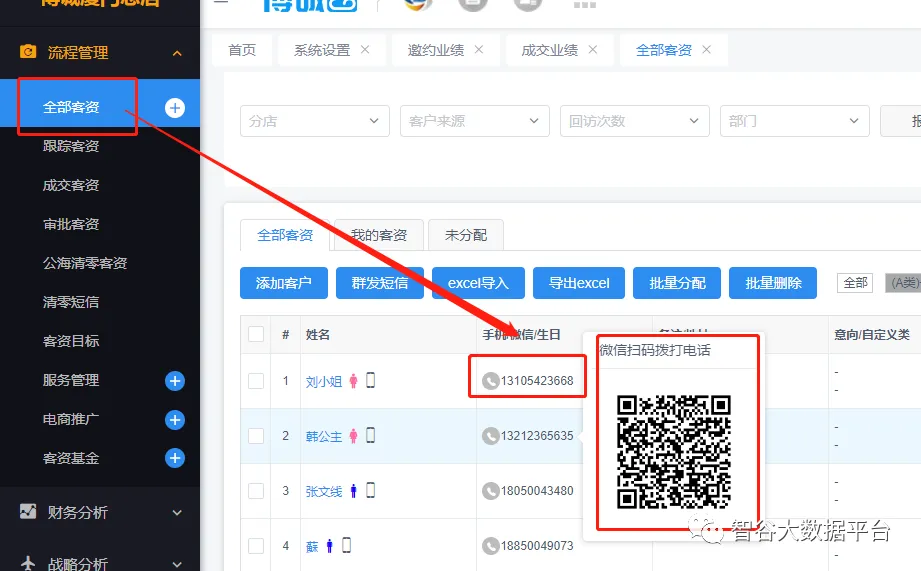The width and height of the screenshot is (921, 571).
Task: Click phone icon beside 18050043480
Action: coord(490,491)
